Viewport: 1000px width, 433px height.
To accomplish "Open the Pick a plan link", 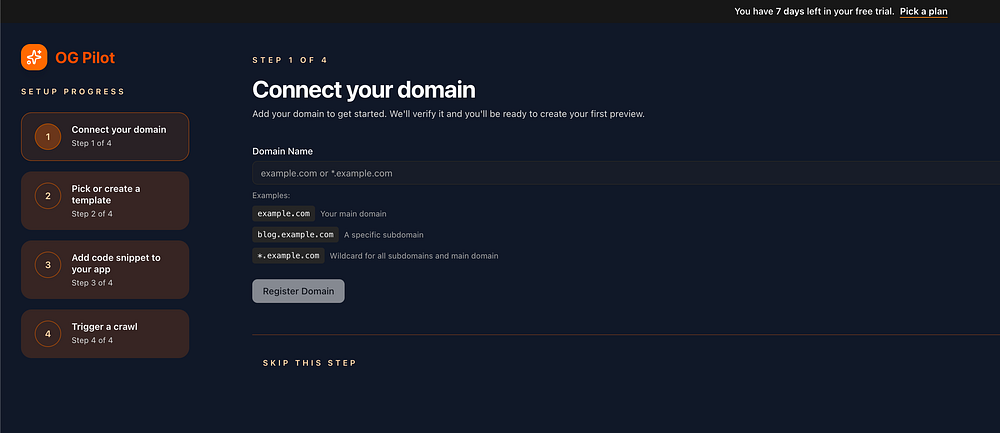I will click(923, 12).
